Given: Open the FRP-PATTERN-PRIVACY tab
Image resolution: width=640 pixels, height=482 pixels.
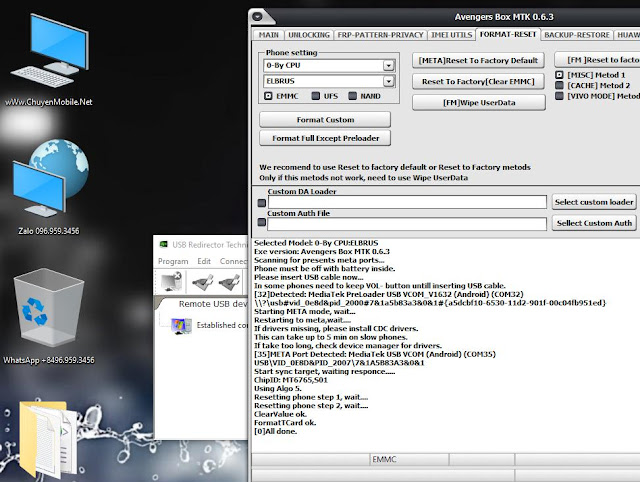Looking at the screenshot, I should click(380, 35).
